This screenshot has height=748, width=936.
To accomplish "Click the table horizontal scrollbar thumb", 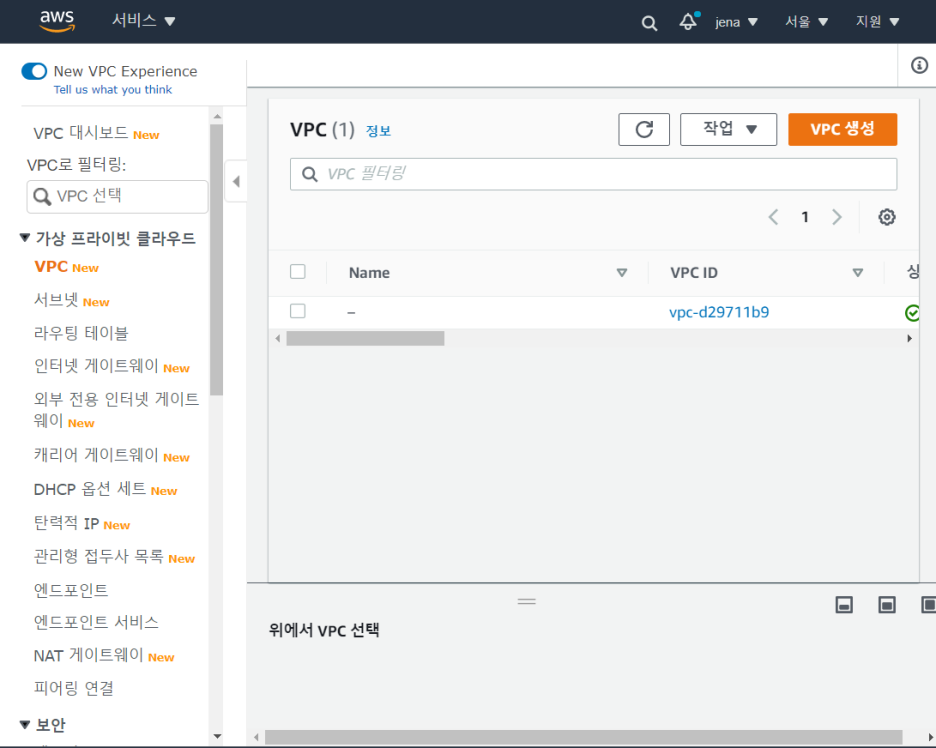I will pos(365,338).
